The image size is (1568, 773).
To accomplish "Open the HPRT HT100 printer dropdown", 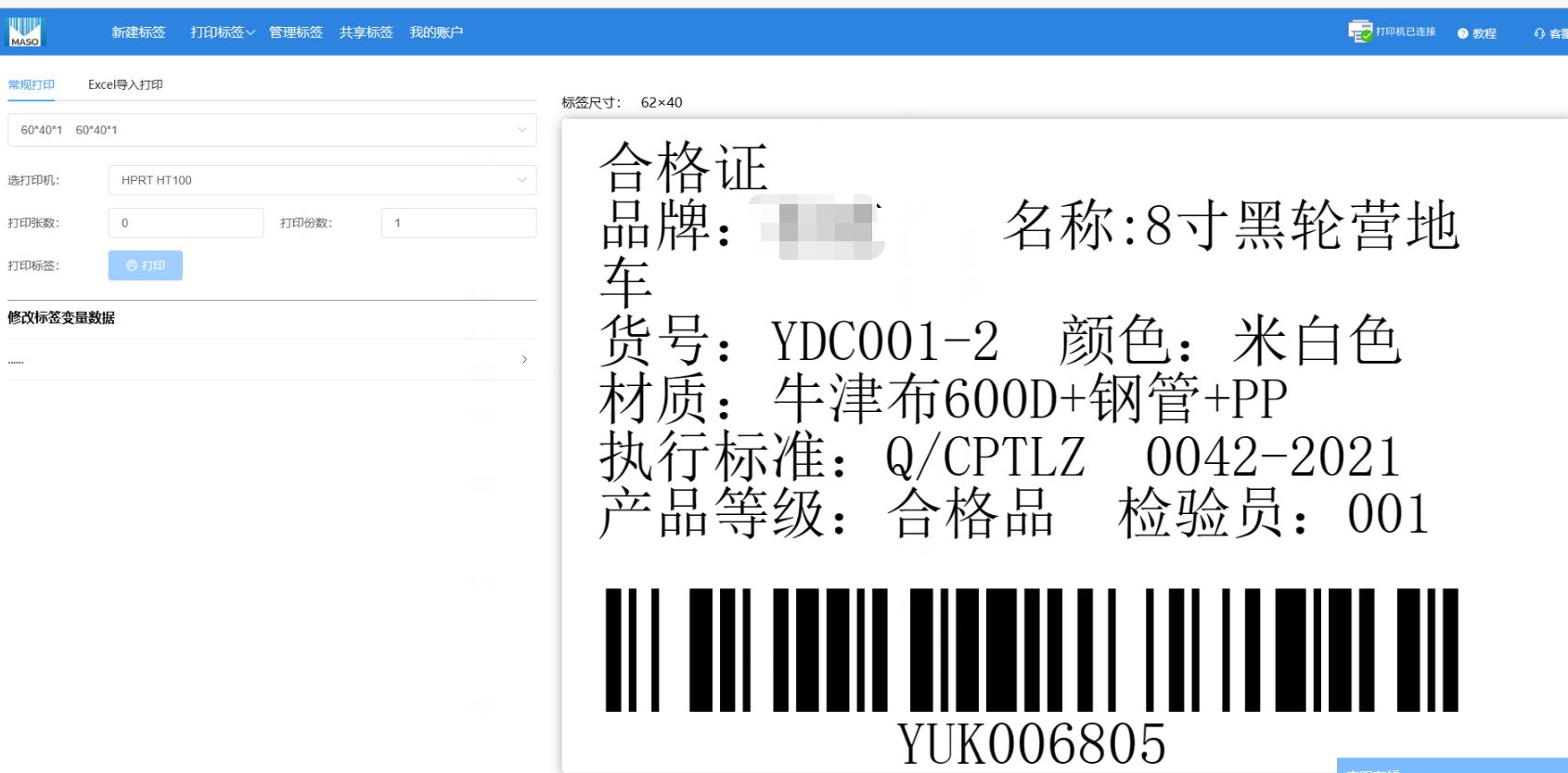I will (x=322, y=180).
